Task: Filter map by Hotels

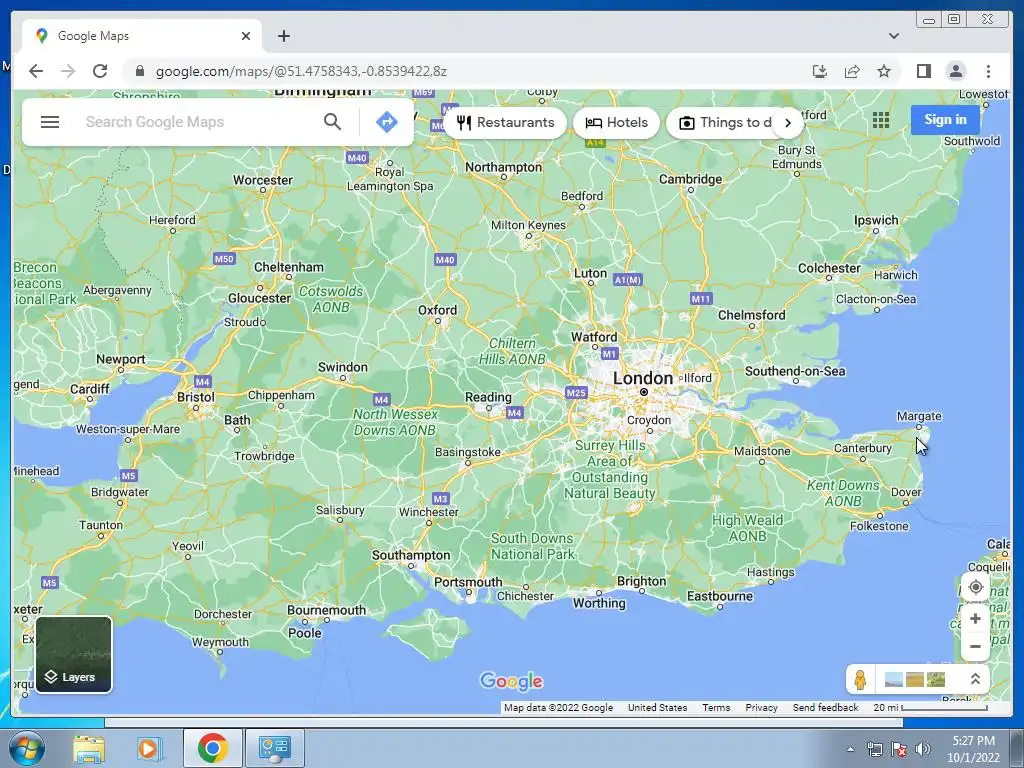Action: coord(616,123)
